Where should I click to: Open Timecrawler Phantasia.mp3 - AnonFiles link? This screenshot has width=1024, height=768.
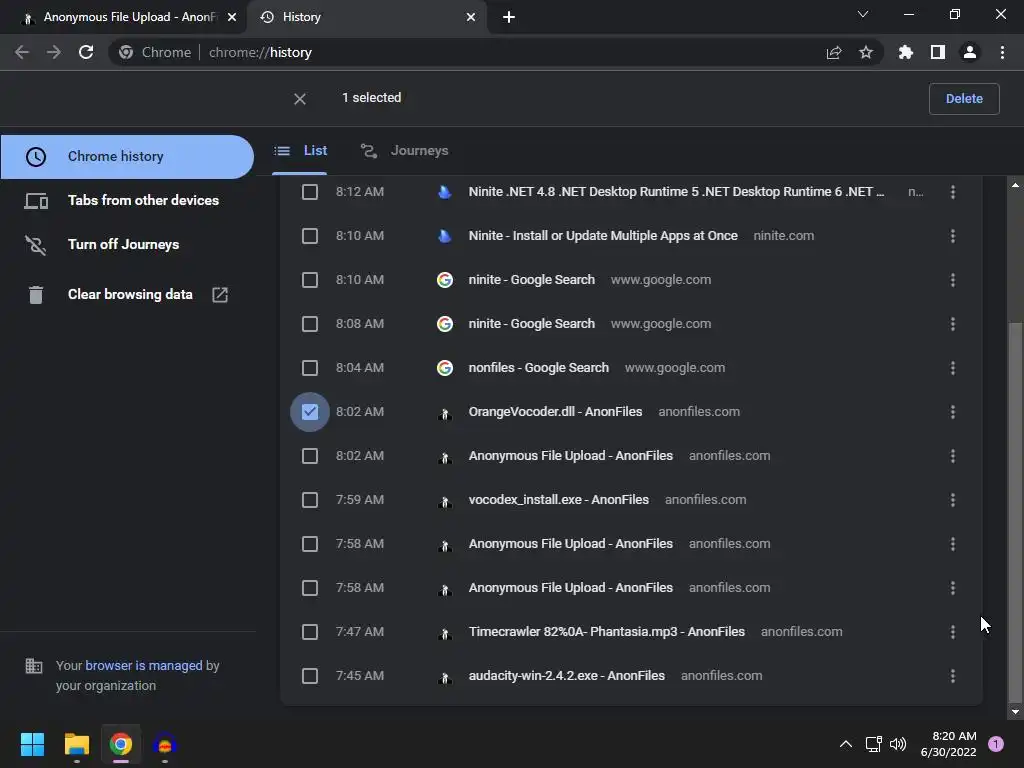tap(607, 632)
